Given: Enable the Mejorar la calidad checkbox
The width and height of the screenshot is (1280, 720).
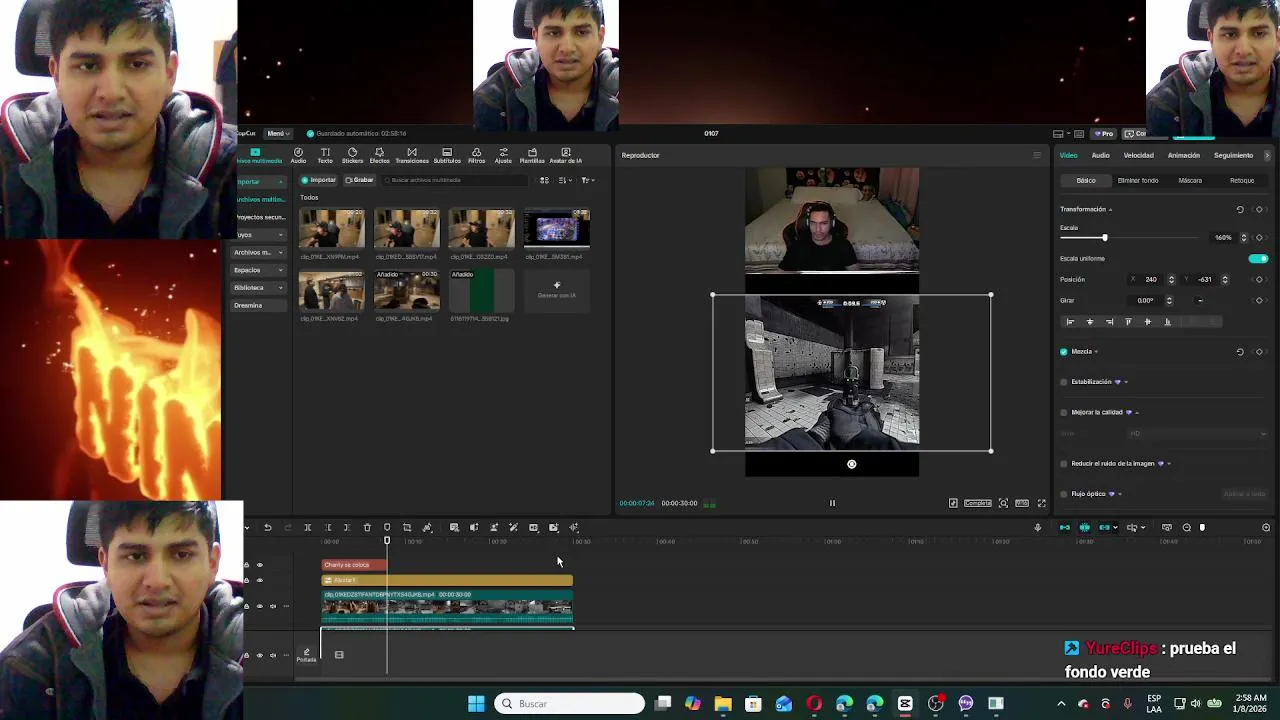Looking at the screenshot, I should [1063, 412].
